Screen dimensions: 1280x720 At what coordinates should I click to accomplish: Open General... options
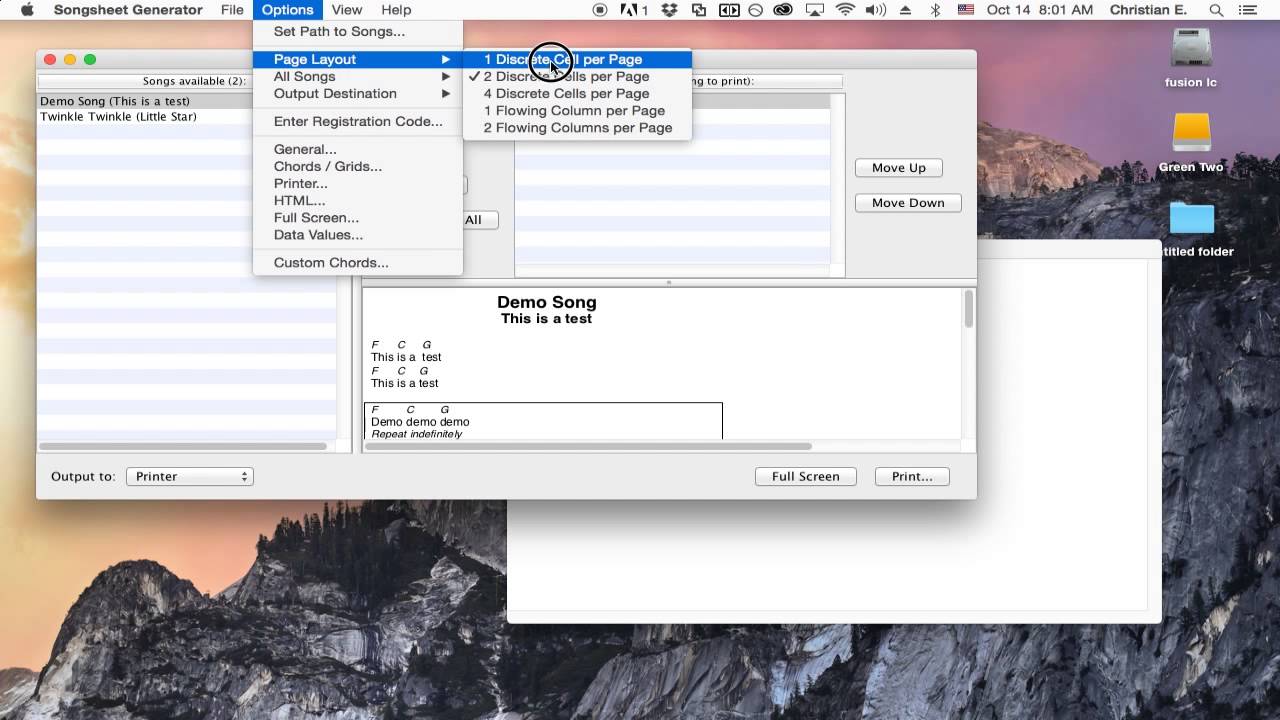click(358, 150)
